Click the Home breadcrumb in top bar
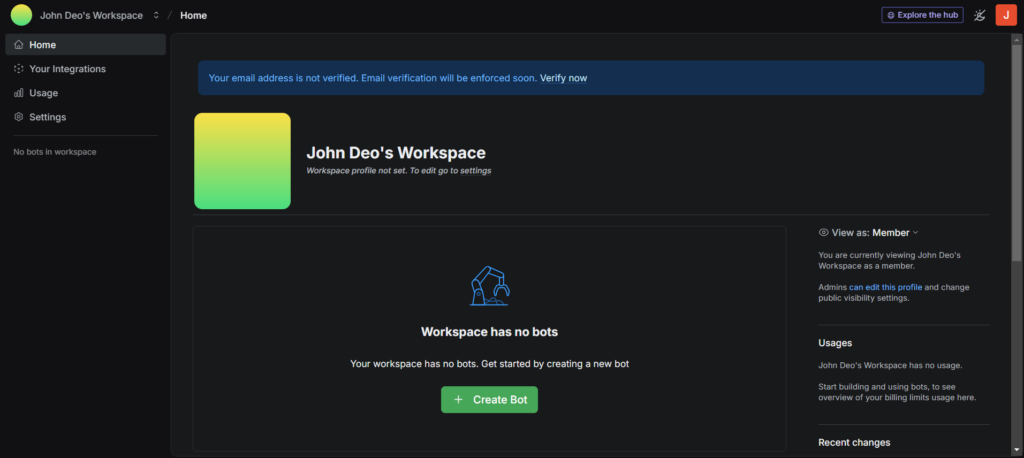Image resolution: width=1024 pixels, height=458 pixels. point(194,15)
